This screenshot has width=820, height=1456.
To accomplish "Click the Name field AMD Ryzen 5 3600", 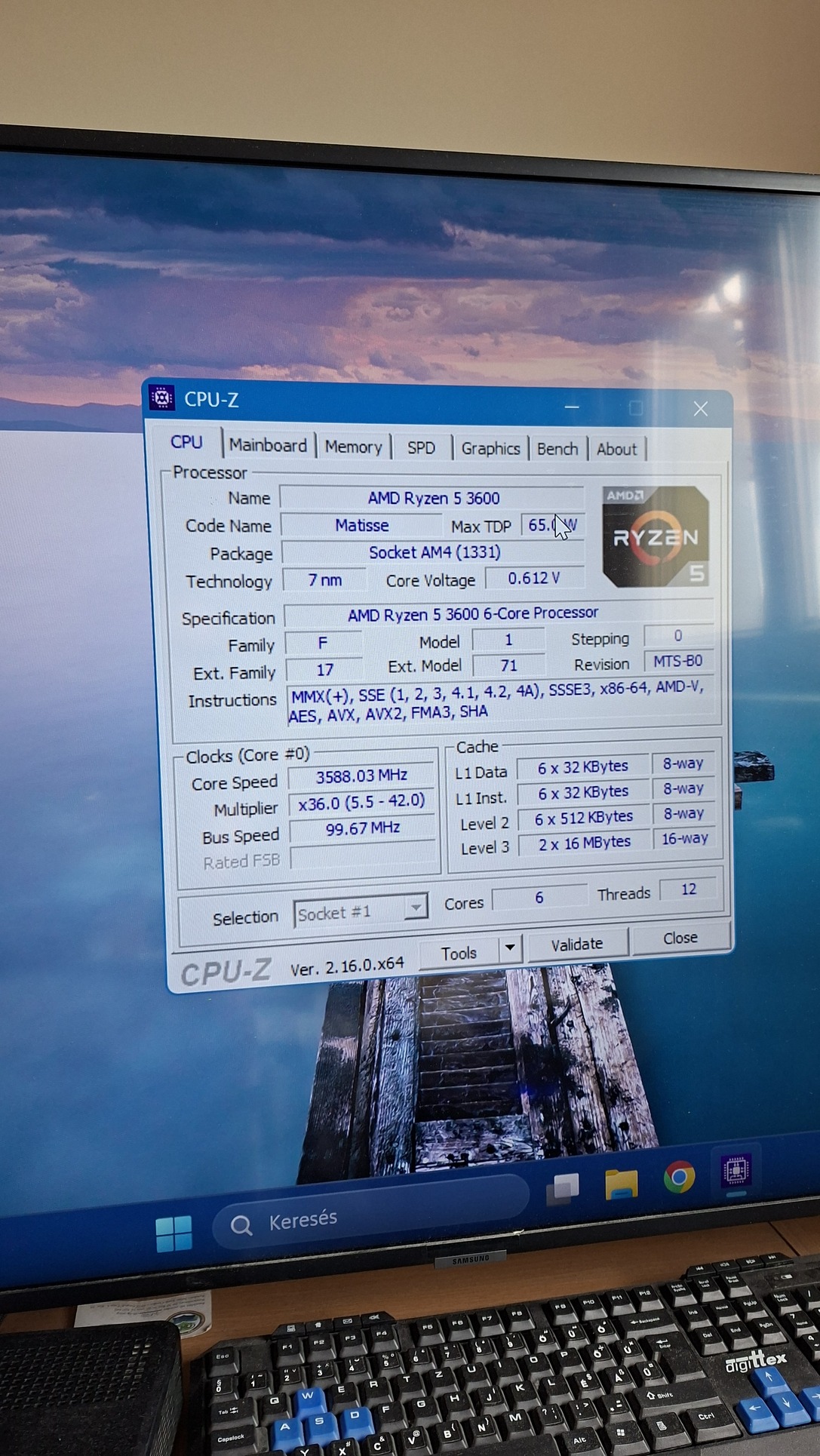I will pos(432,498).
